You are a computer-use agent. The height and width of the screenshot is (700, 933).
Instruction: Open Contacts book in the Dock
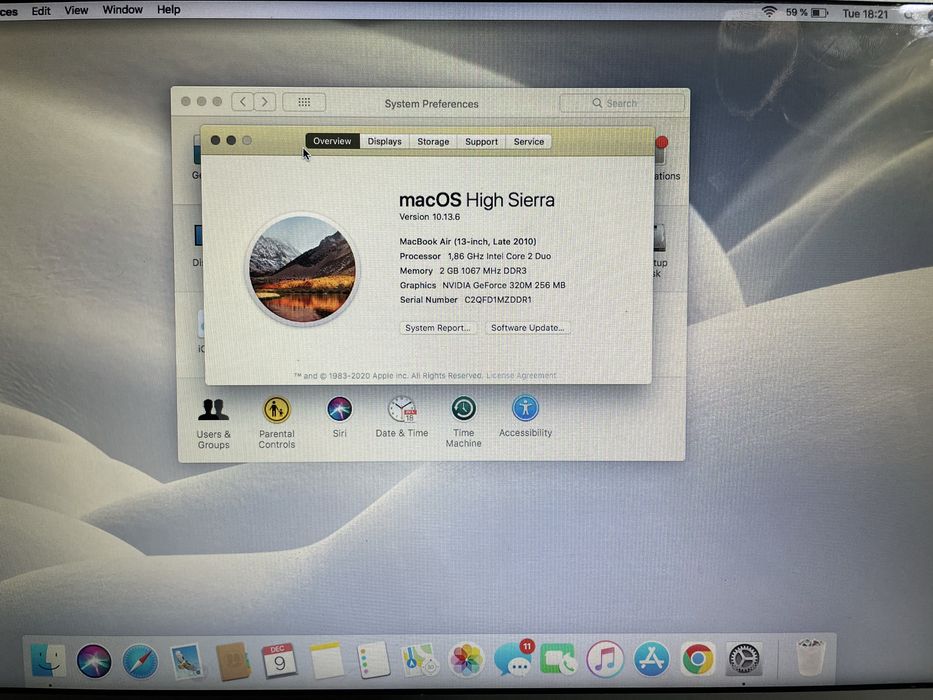pos(233,661)
